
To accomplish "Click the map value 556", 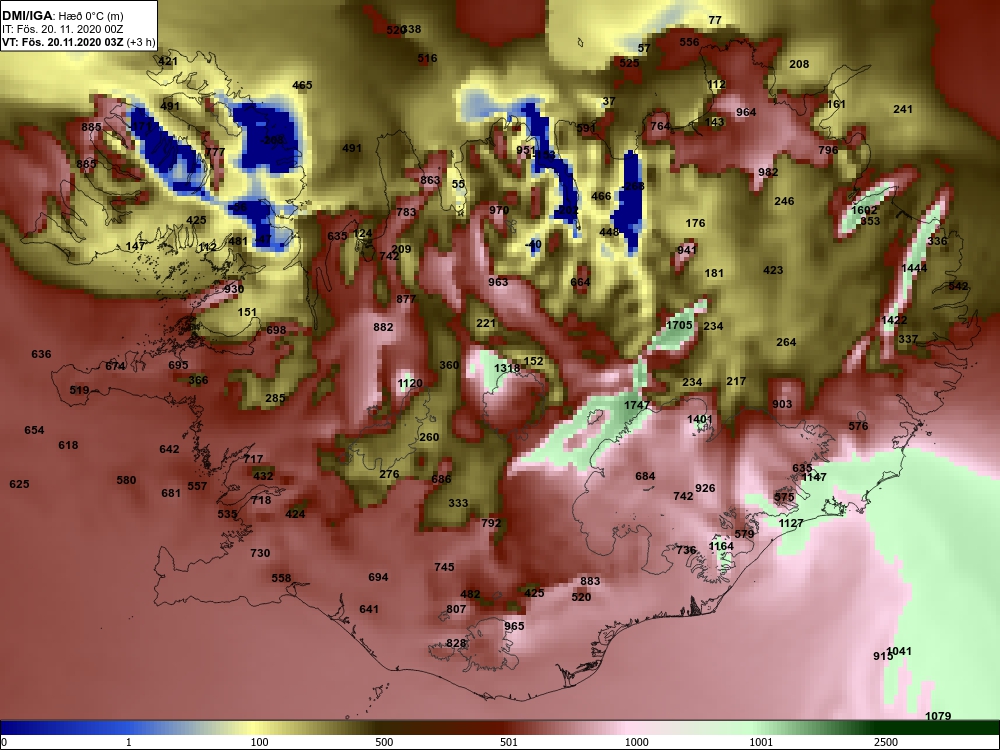I will coord(689,42).
